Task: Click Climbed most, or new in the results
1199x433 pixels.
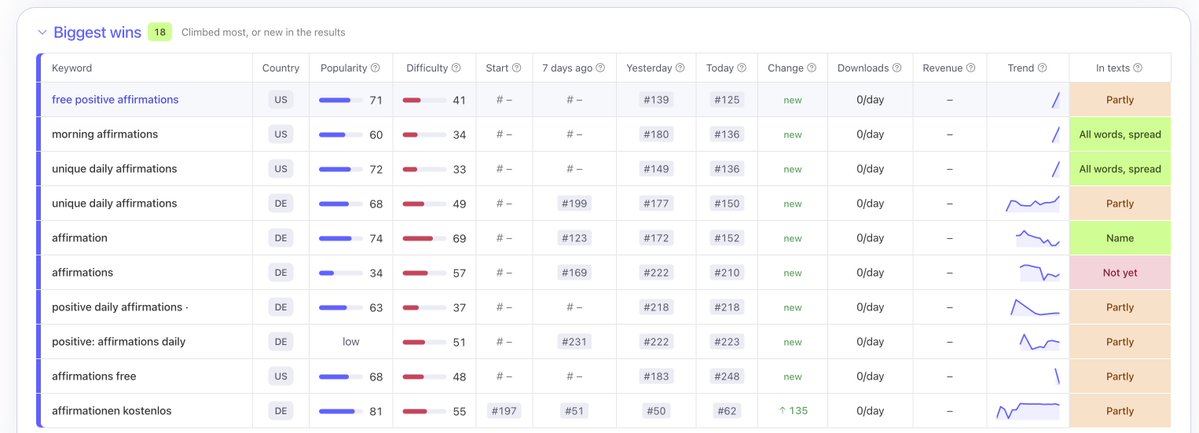Action: pyautogui.click(x=263, y=32)
